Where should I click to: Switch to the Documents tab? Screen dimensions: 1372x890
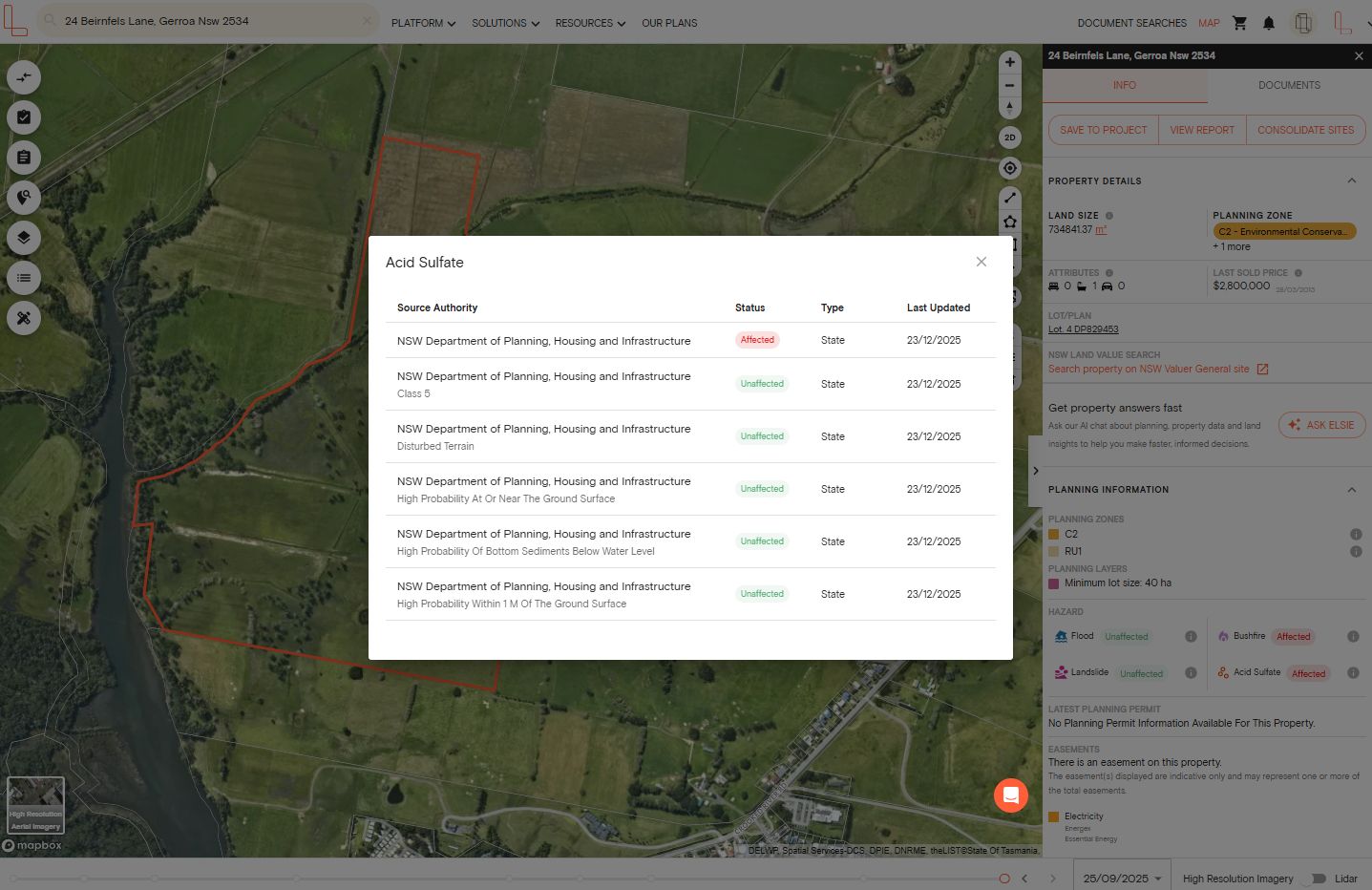click(x=1289, y=85)
